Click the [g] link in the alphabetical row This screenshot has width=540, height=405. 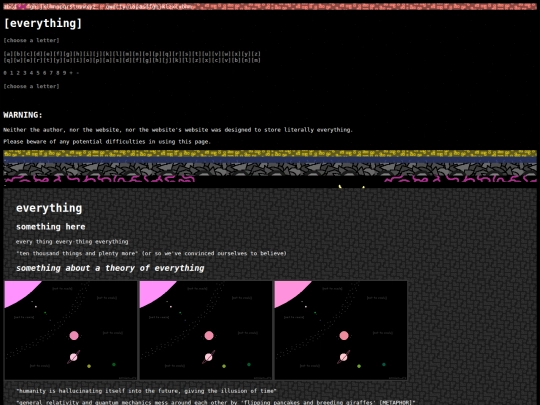pyautogui.click(x=68, y=54)
